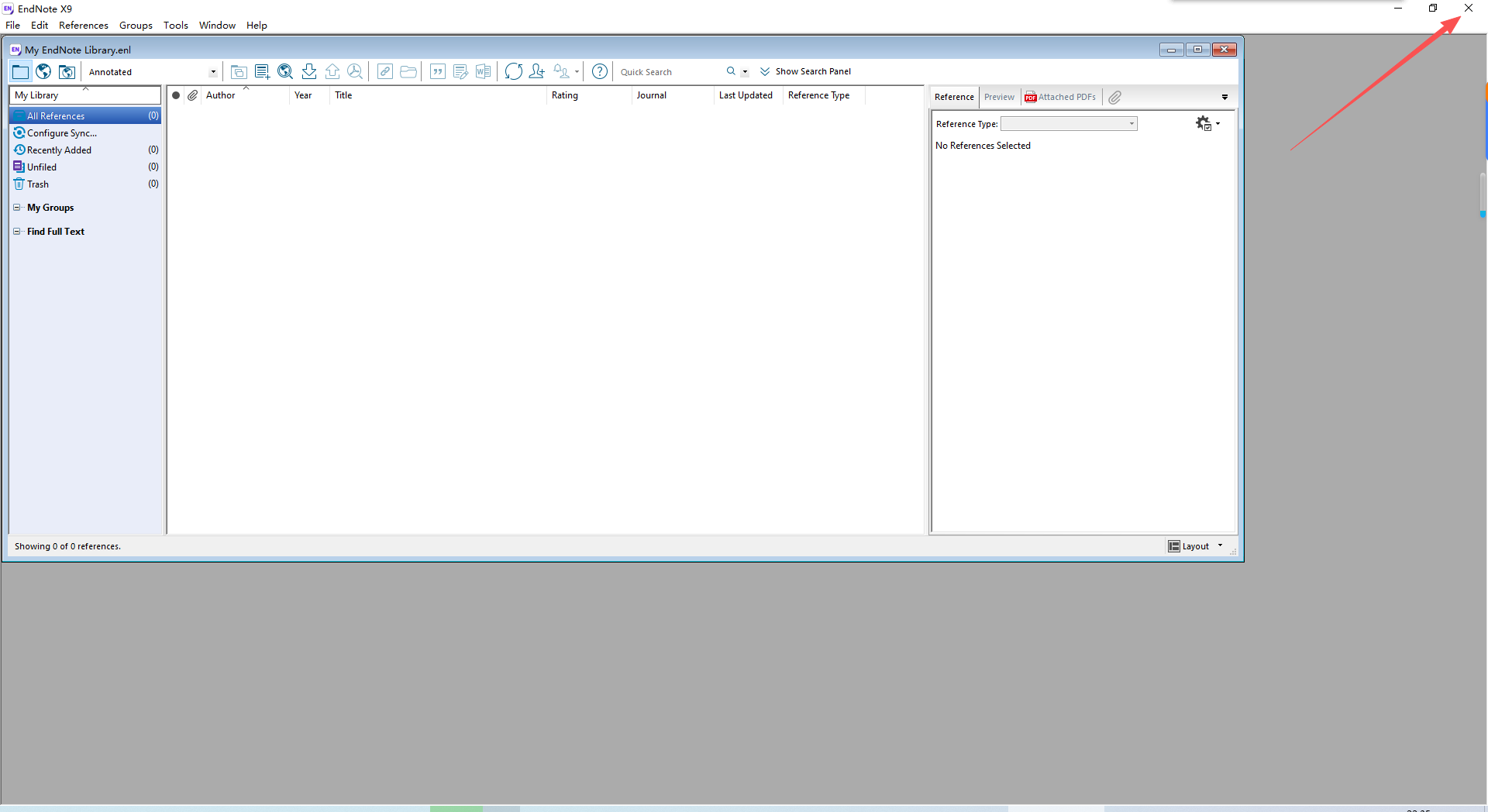This screenshot has width=1488, height=812.
Task: Insert Citation into Word document
Action: (x=438, y=71)
